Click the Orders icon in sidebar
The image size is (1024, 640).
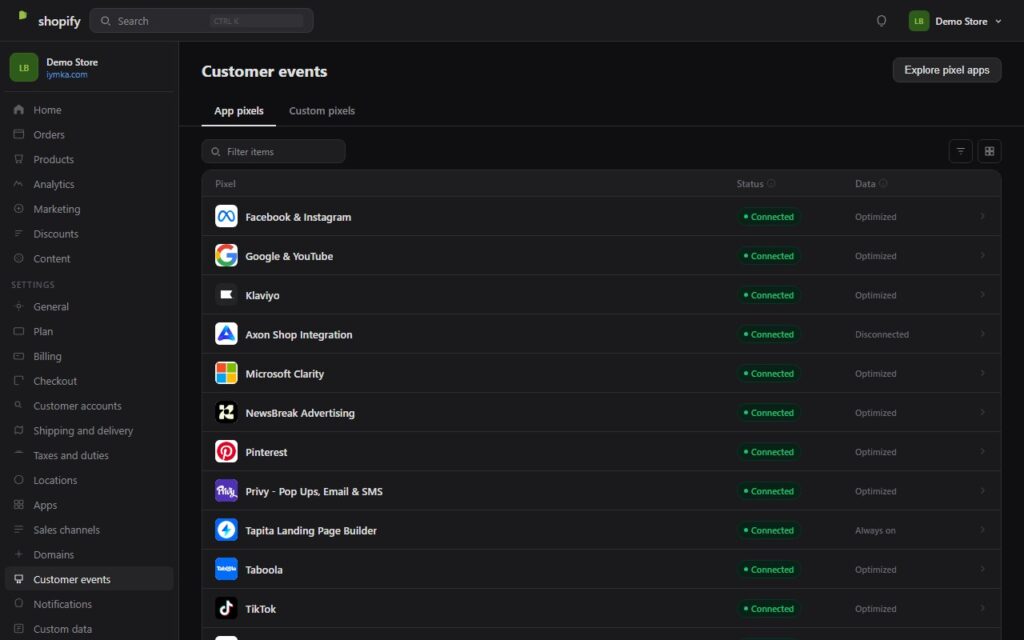pyautogui.click(x=18, y=135)
